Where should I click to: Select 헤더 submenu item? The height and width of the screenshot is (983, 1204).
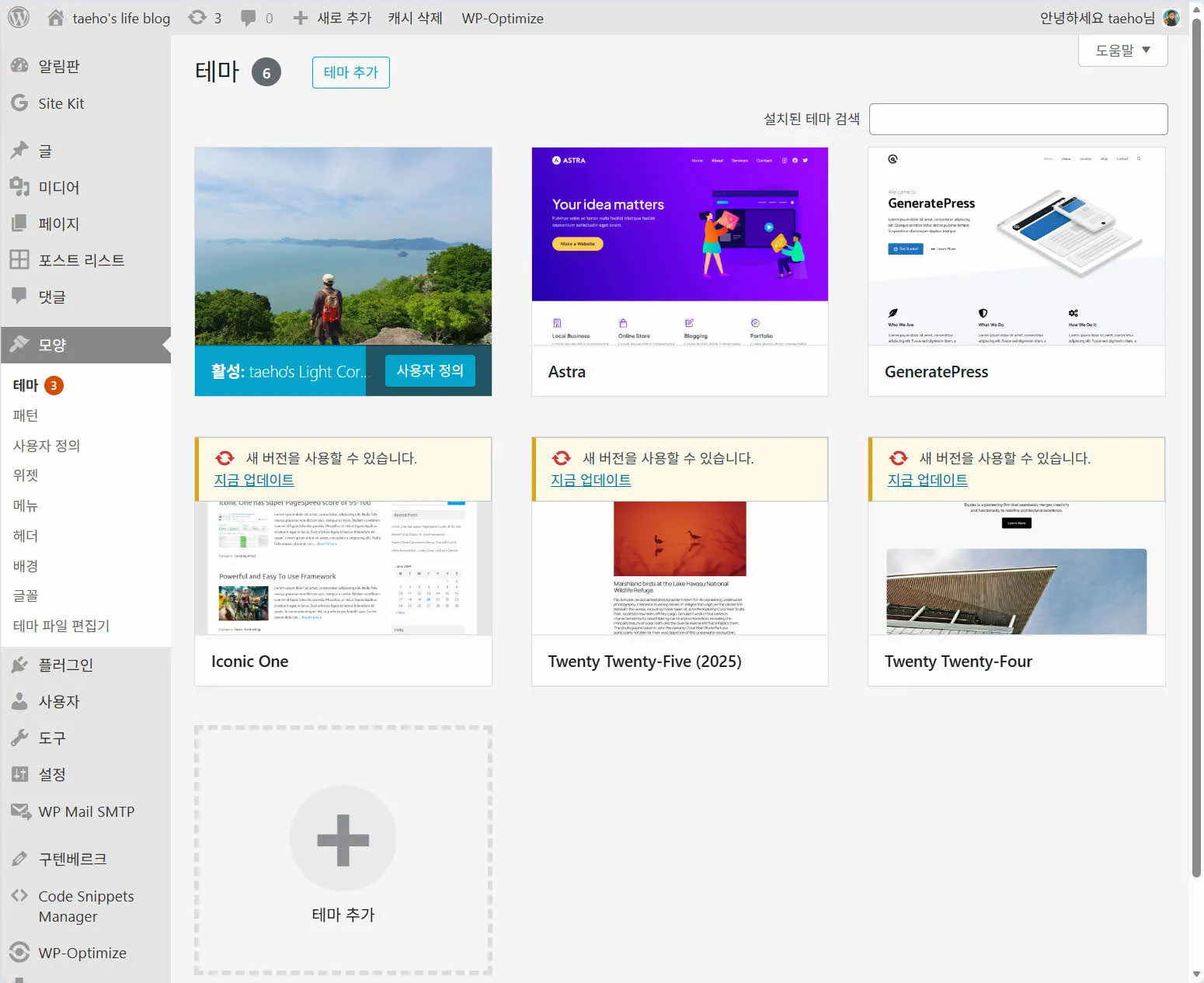[x=26, y=536]
